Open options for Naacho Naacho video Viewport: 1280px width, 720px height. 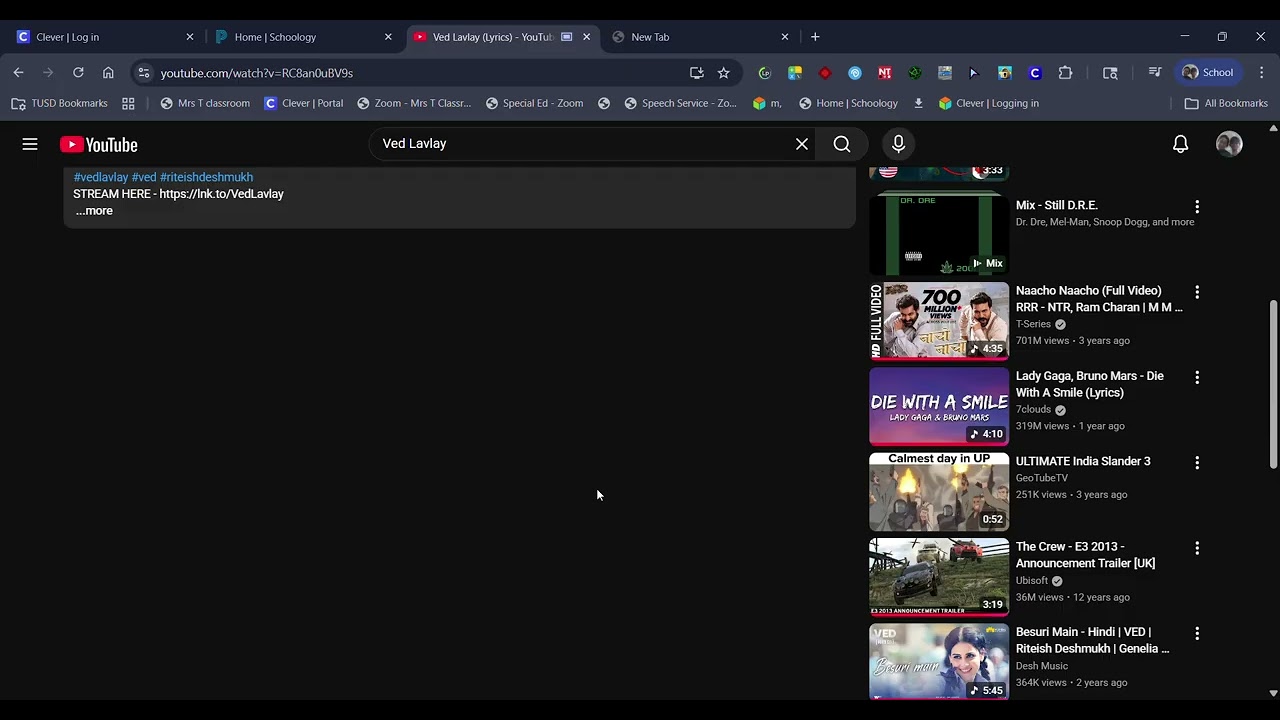pyautogui.click(x=1197, y=292)
